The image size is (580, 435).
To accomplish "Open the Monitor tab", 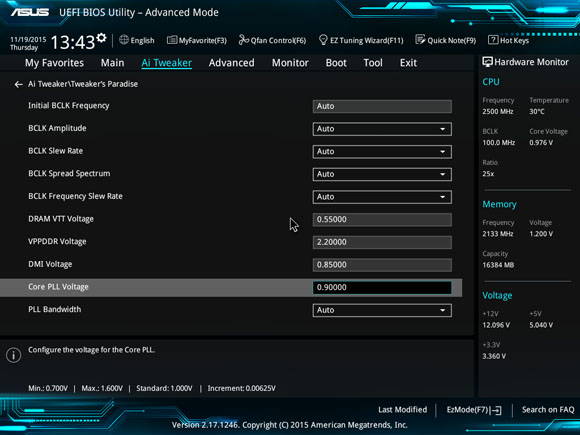I will (x=290, y=63).
